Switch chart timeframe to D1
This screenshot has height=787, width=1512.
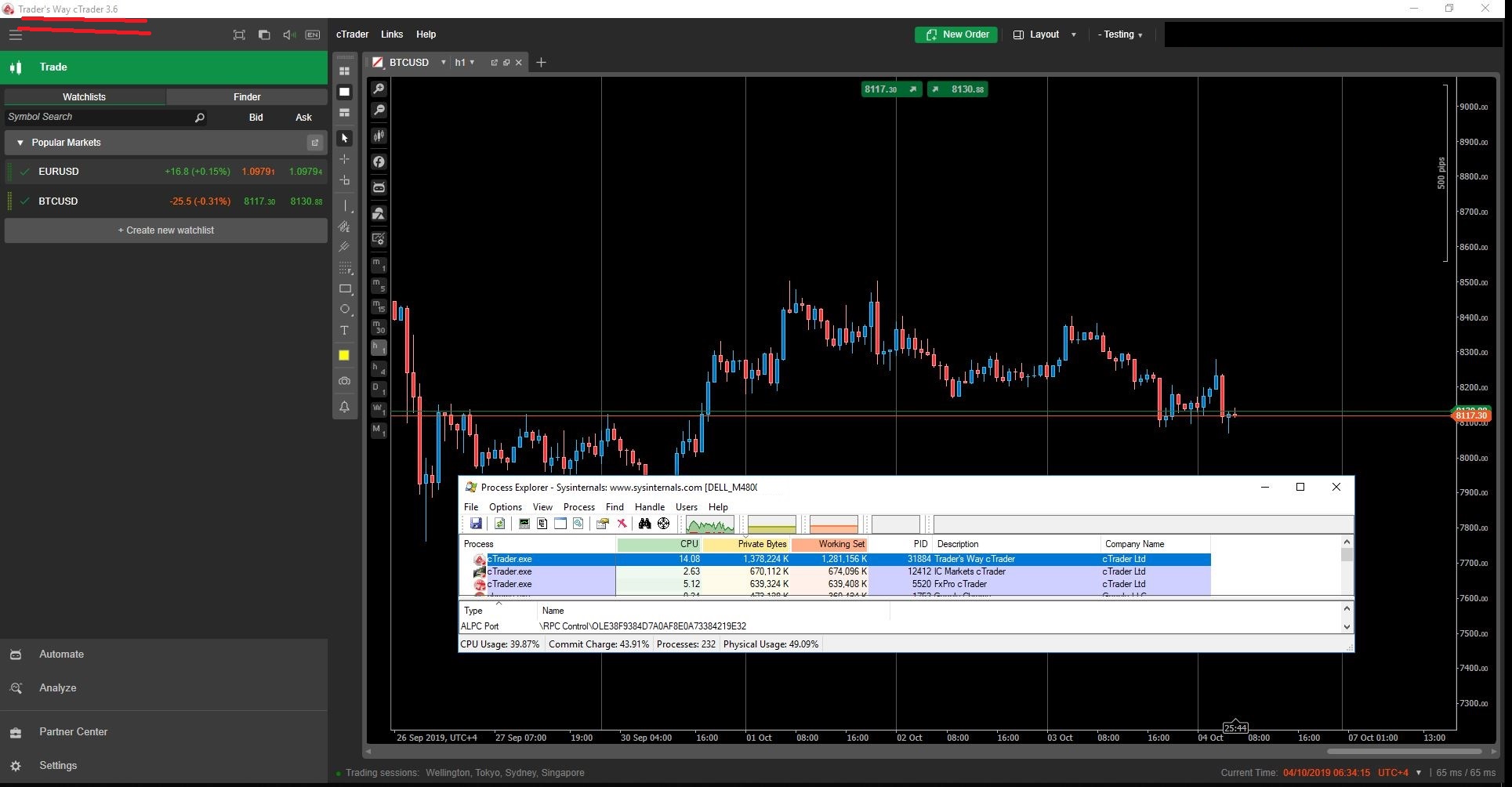click(379, 388)
